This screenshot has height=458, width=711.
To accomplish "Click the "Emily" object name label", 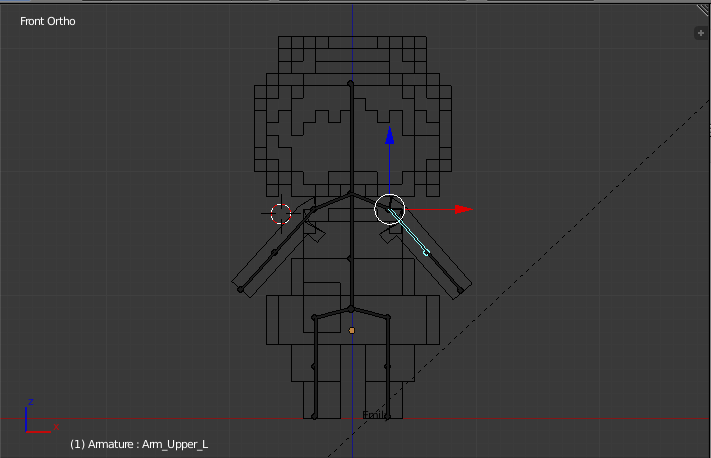I will tap(374, 415).
